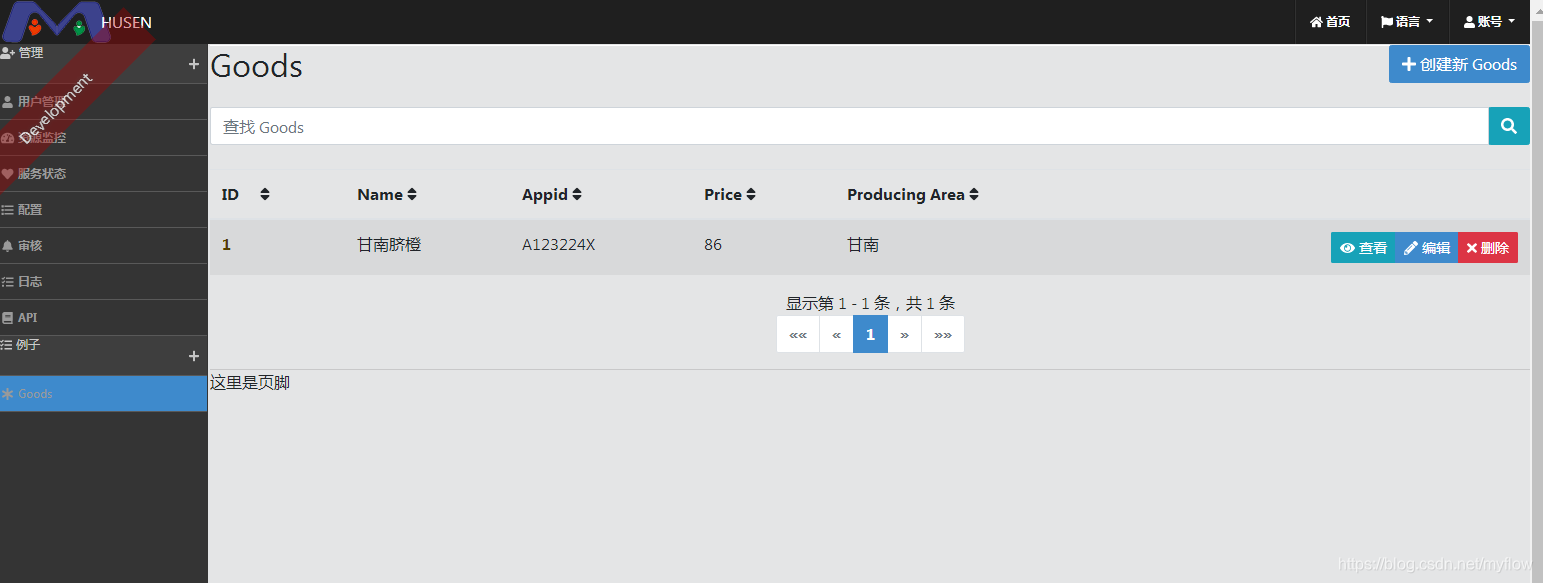Click the 这里是页脚 footer text
The image size is (1543, 583).
(250, 382)
